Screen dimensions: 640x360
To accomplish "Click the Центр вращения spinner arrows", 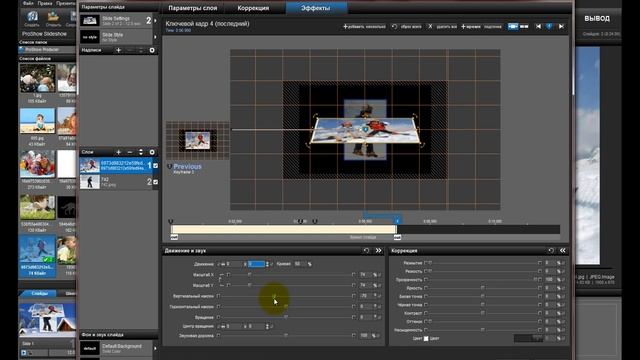I will [267, 327].
